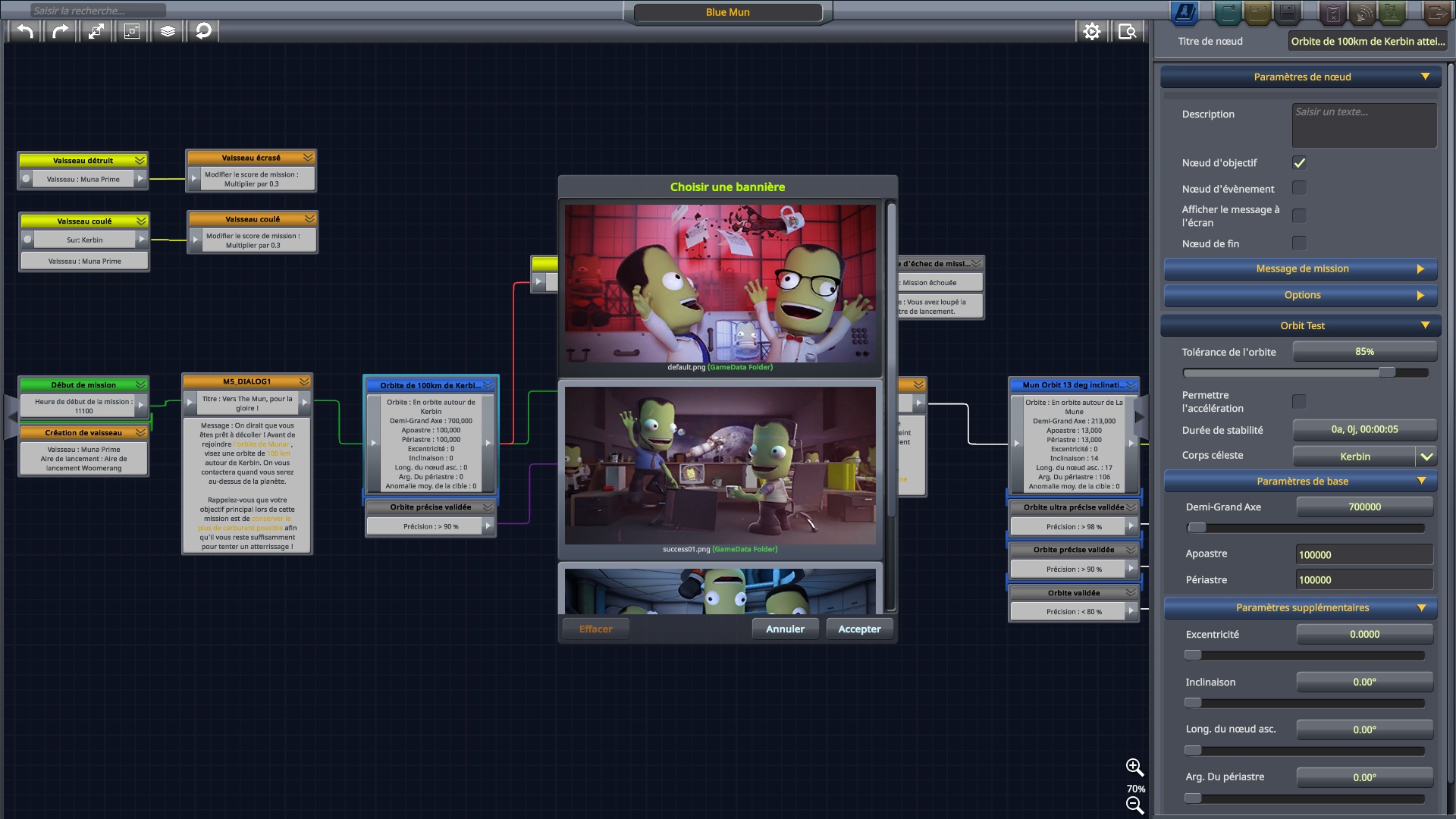1456x819 pixels.
Task: Click the Effacer button in banner dialog
Action: coord(596,629)
